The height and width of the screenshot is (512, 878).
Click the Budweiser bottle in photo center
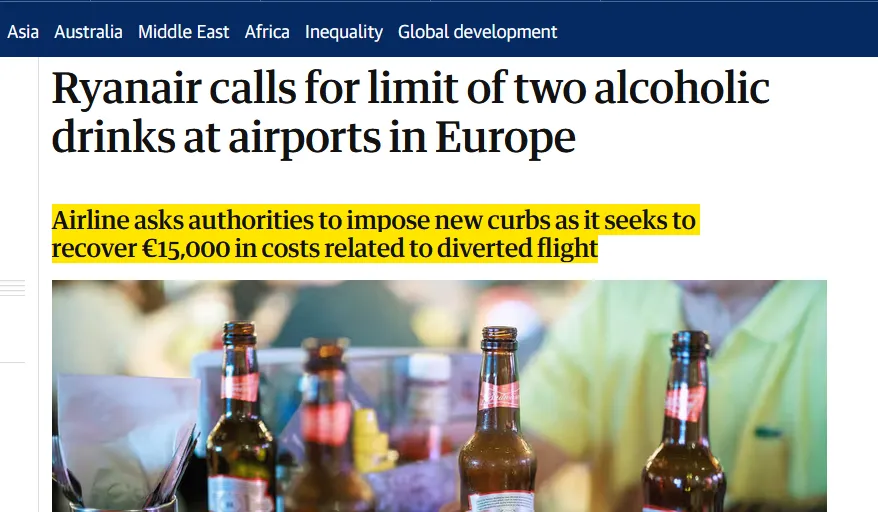498,420
